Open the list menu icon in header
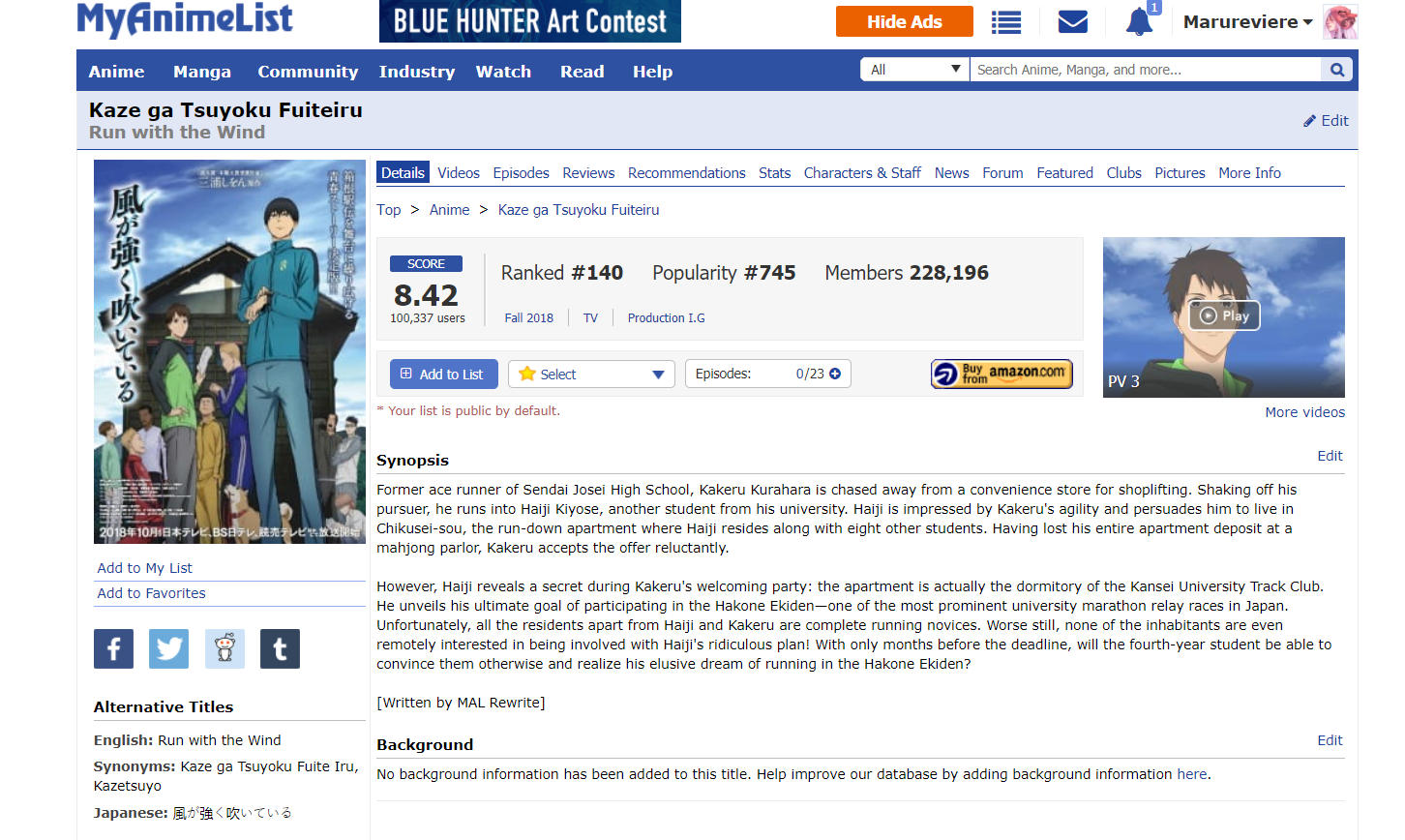1405x840 pixels. [x=1006, y=22]
